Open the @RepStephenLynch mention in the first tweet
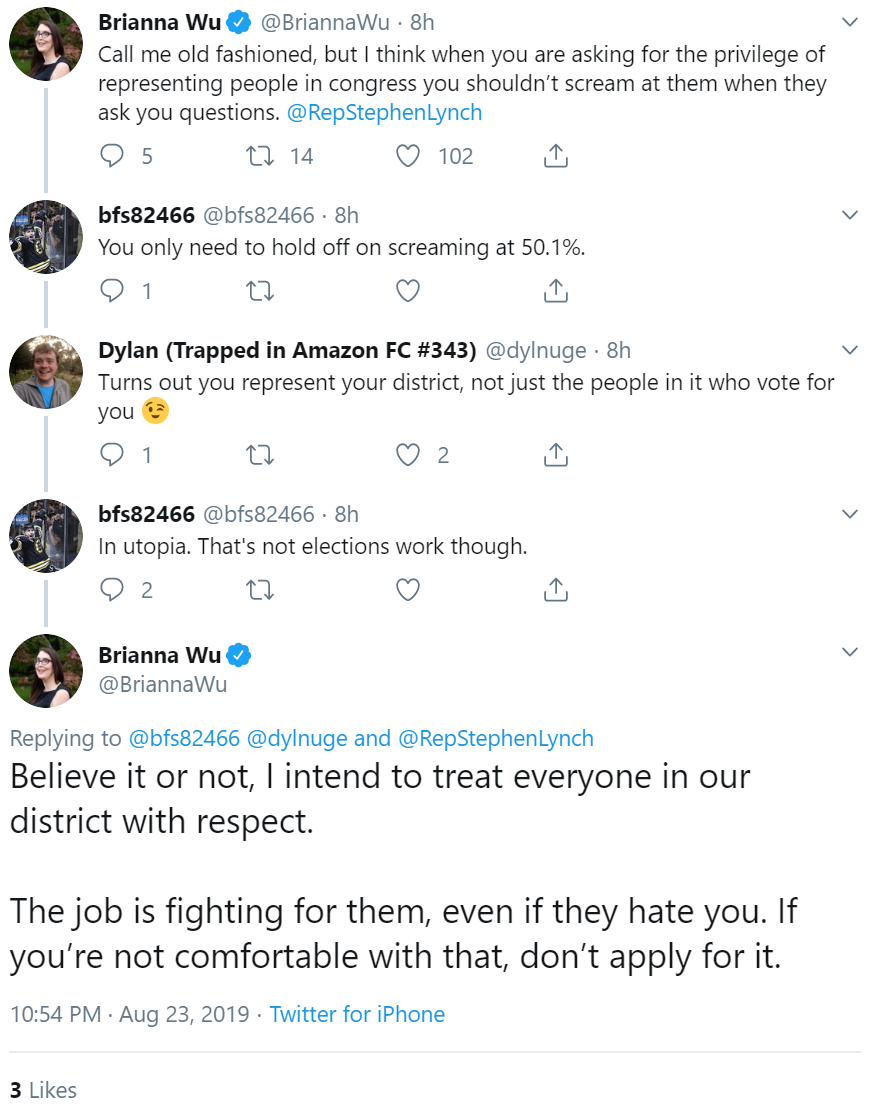This screenshot has width=869, height=1116. pos(384,112)
